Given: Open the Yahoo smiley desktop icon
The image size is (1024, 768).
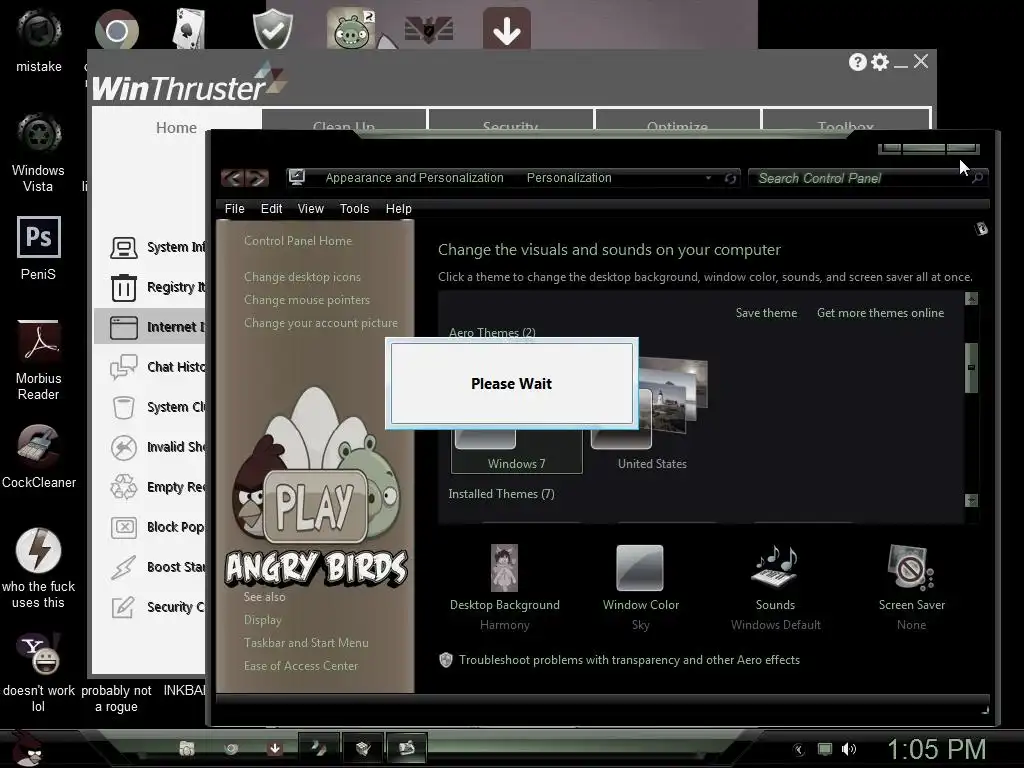Looking at the screenshot, I should click(39, 654).
